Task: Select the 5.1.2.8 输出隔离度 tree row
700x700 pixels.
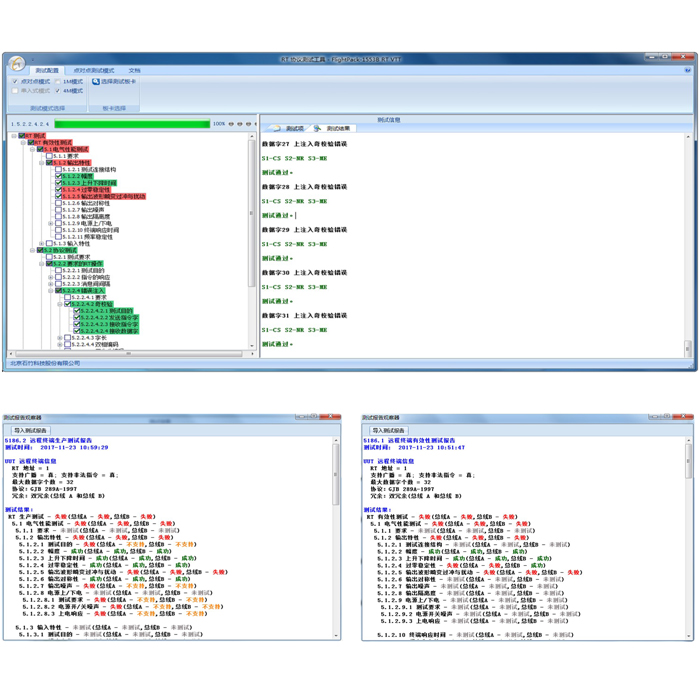Action: pyautogui.click(x=86, y=217)
